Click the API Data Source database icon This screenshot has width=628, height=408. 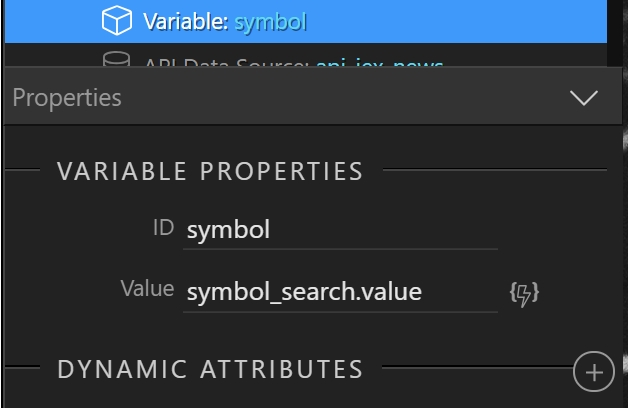click(116, 59)
